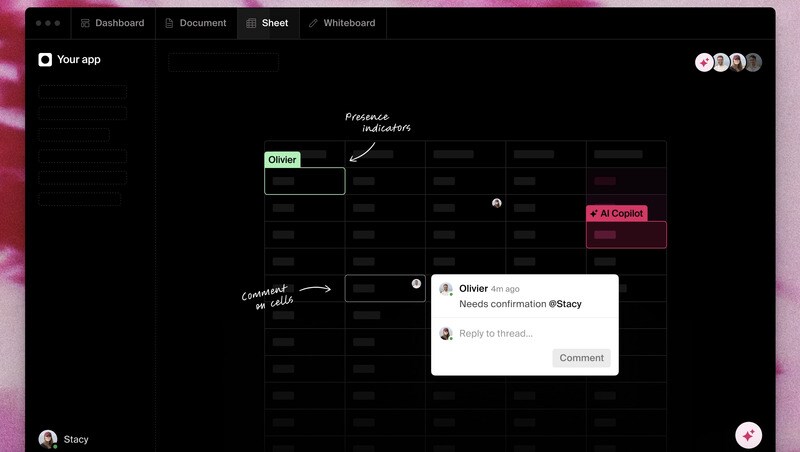Image resolution: width=800 pixels, height=452 pixels.
Task: Switch to the Document tab
Action: coord(196,23)
